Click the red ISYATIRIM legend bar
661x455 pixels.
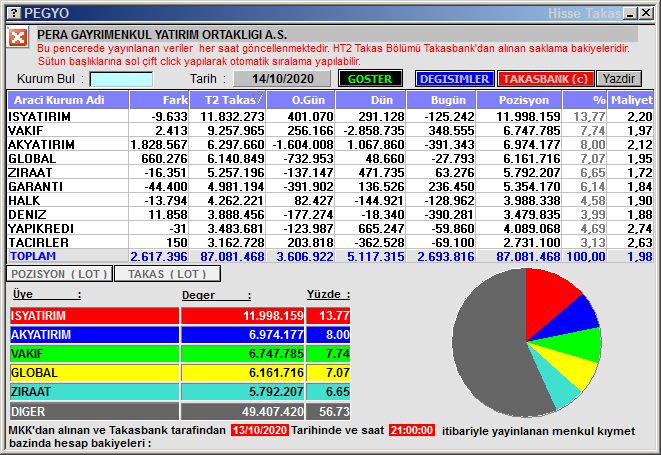(94, 315)
